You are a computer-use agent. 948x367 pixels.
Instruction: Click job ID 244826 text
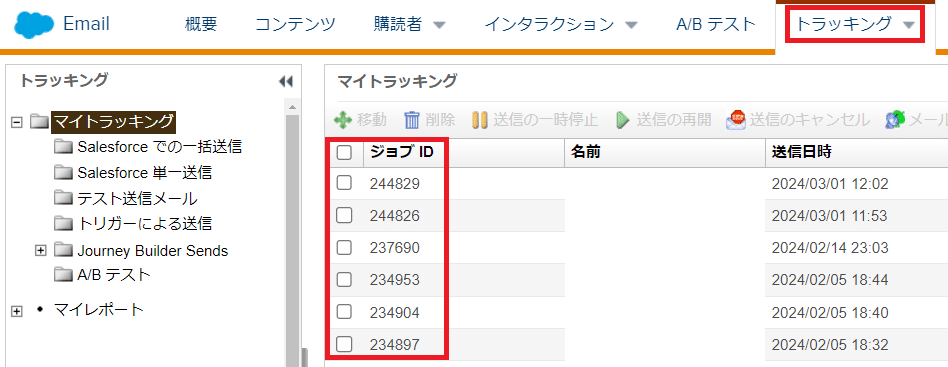coord(395,216)
